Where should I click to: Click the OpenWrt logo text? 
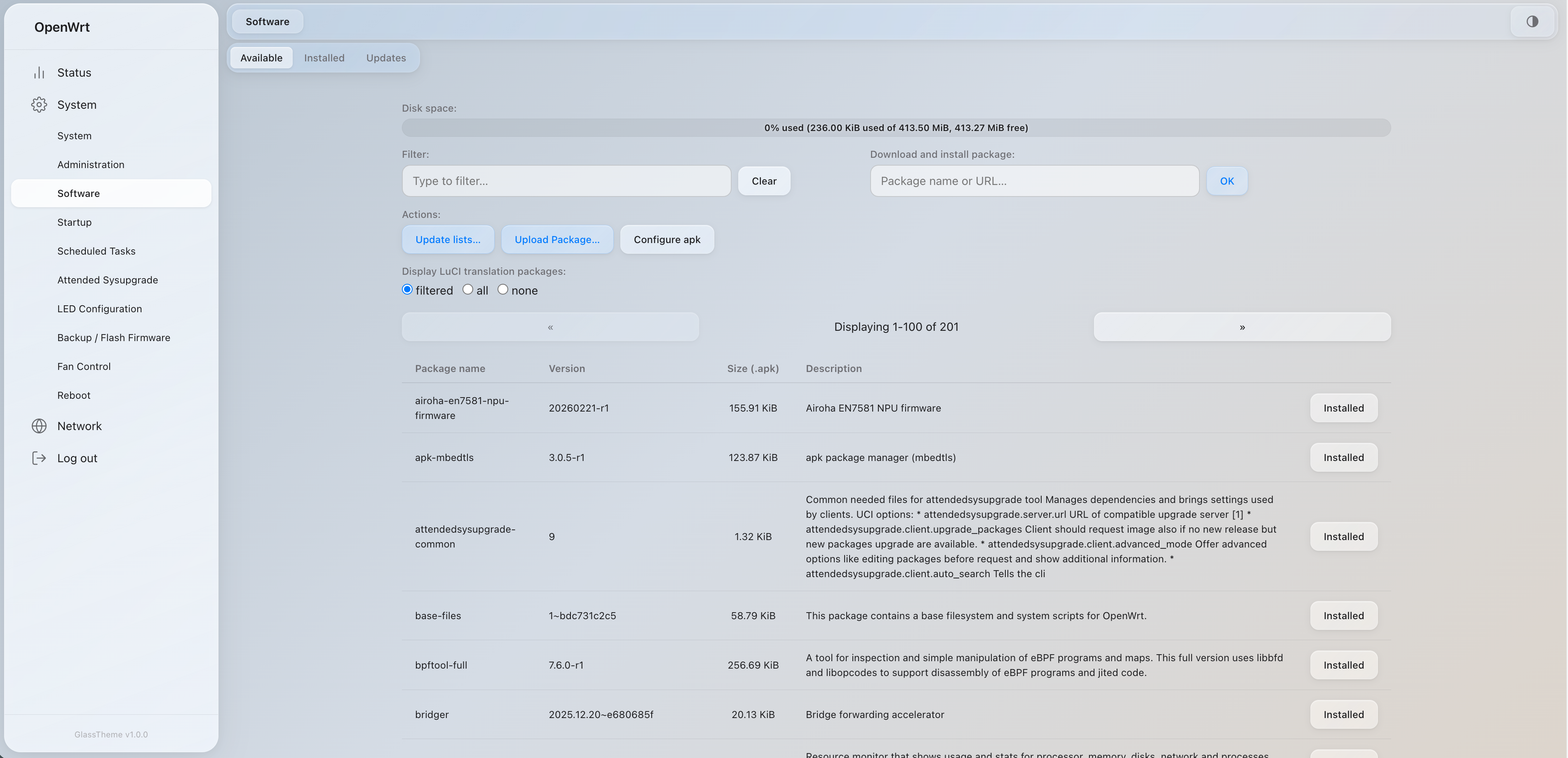[x=62, y=27]
